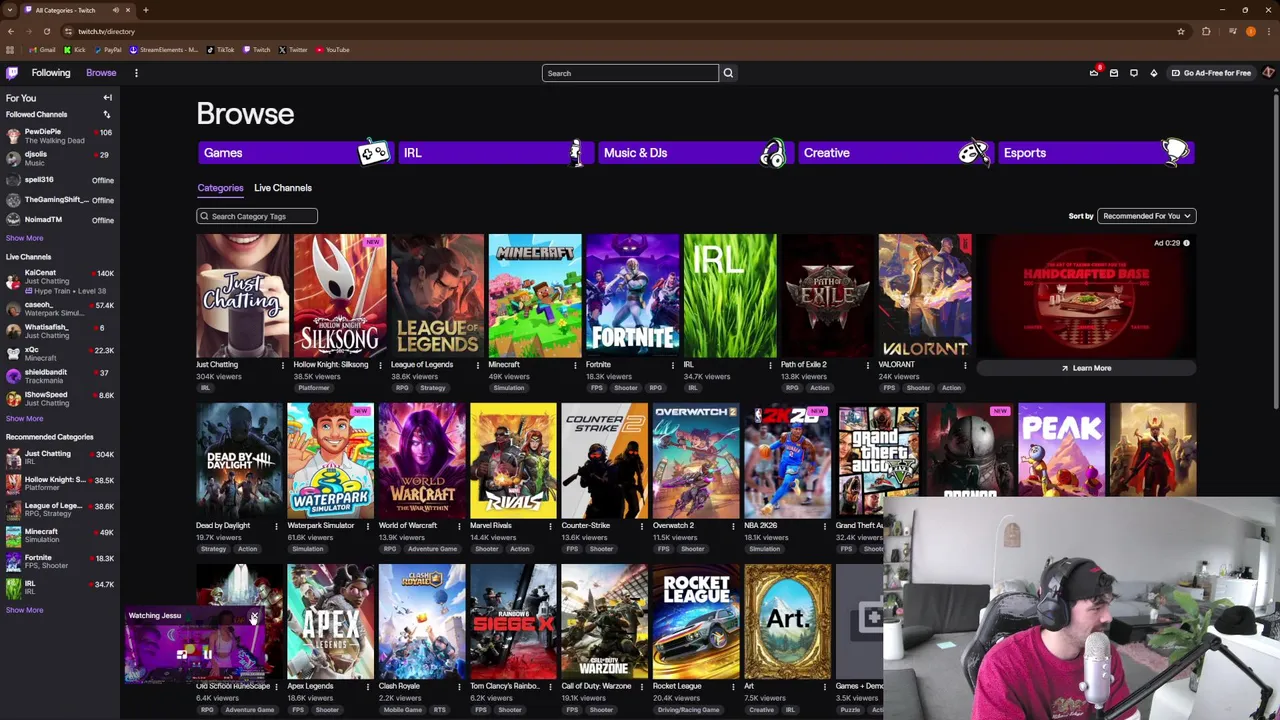Click the Search Category Tags field
The height and width of the screenshot is (720, 1280).
click(x=257, y=216)
